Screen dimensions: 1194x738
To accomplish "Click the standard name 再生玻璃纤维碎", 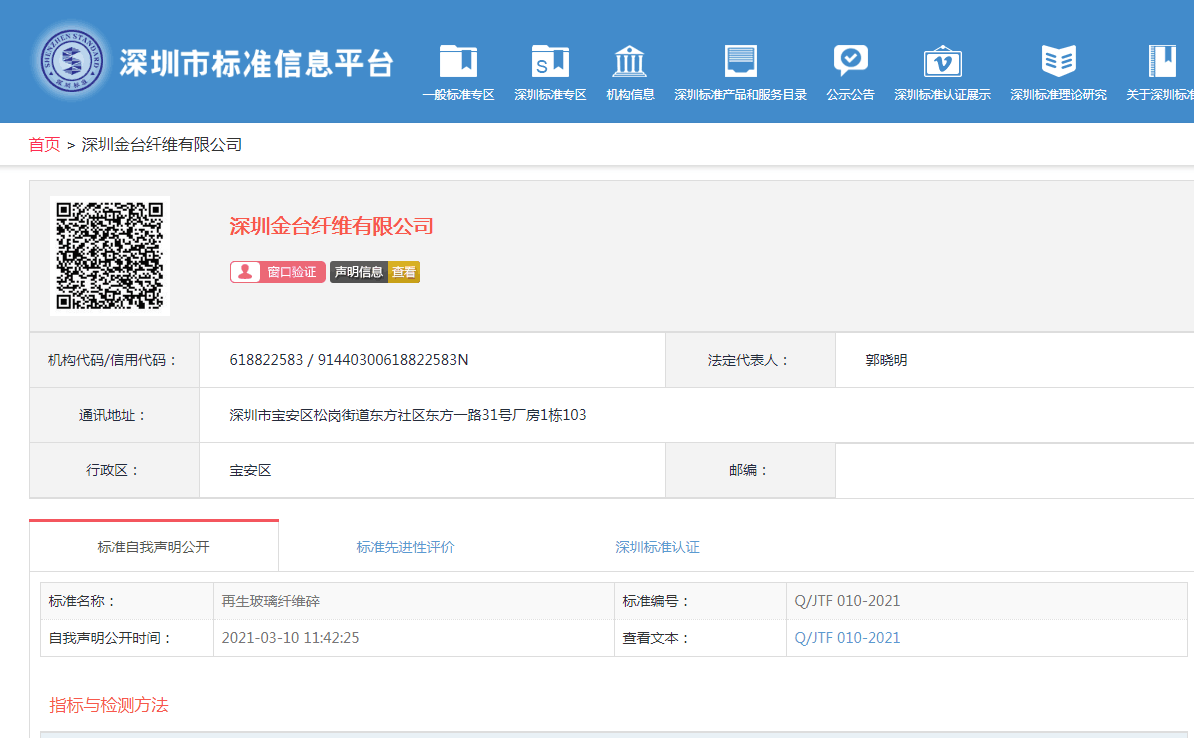I will click(270, 601).
